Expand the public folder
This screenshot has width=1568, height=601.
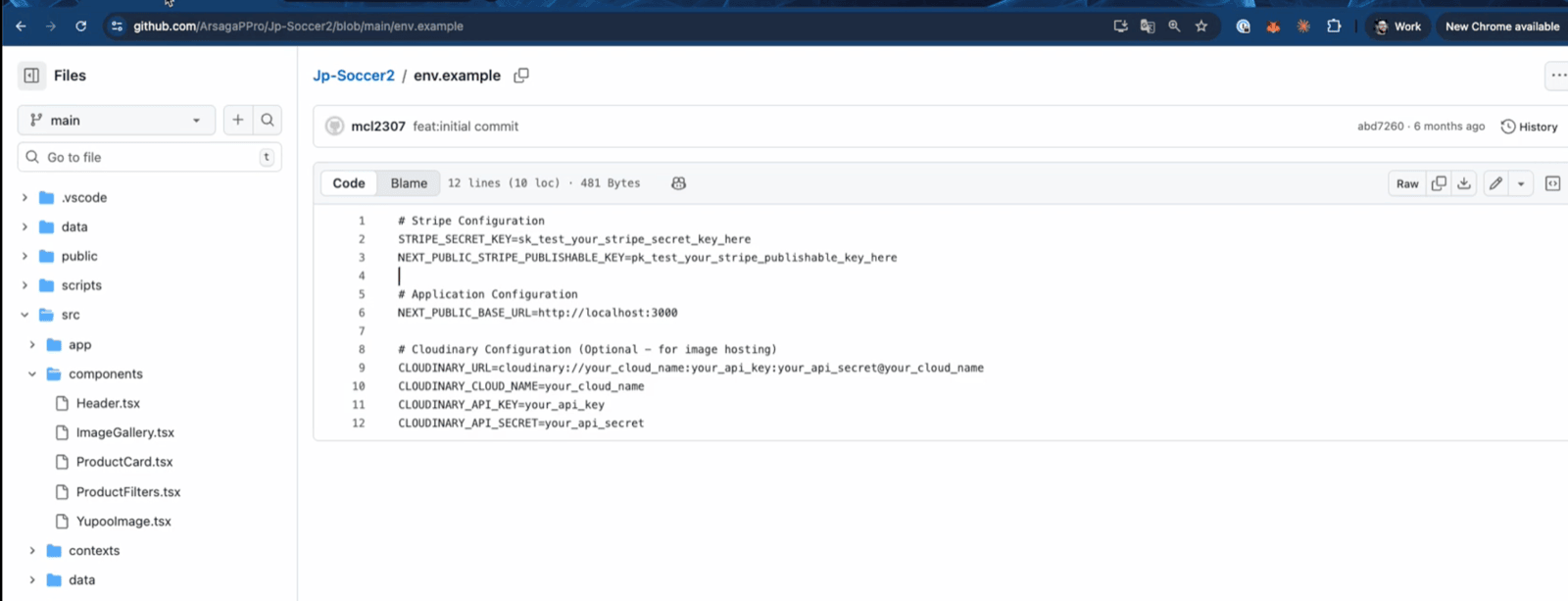coord(24,256)
